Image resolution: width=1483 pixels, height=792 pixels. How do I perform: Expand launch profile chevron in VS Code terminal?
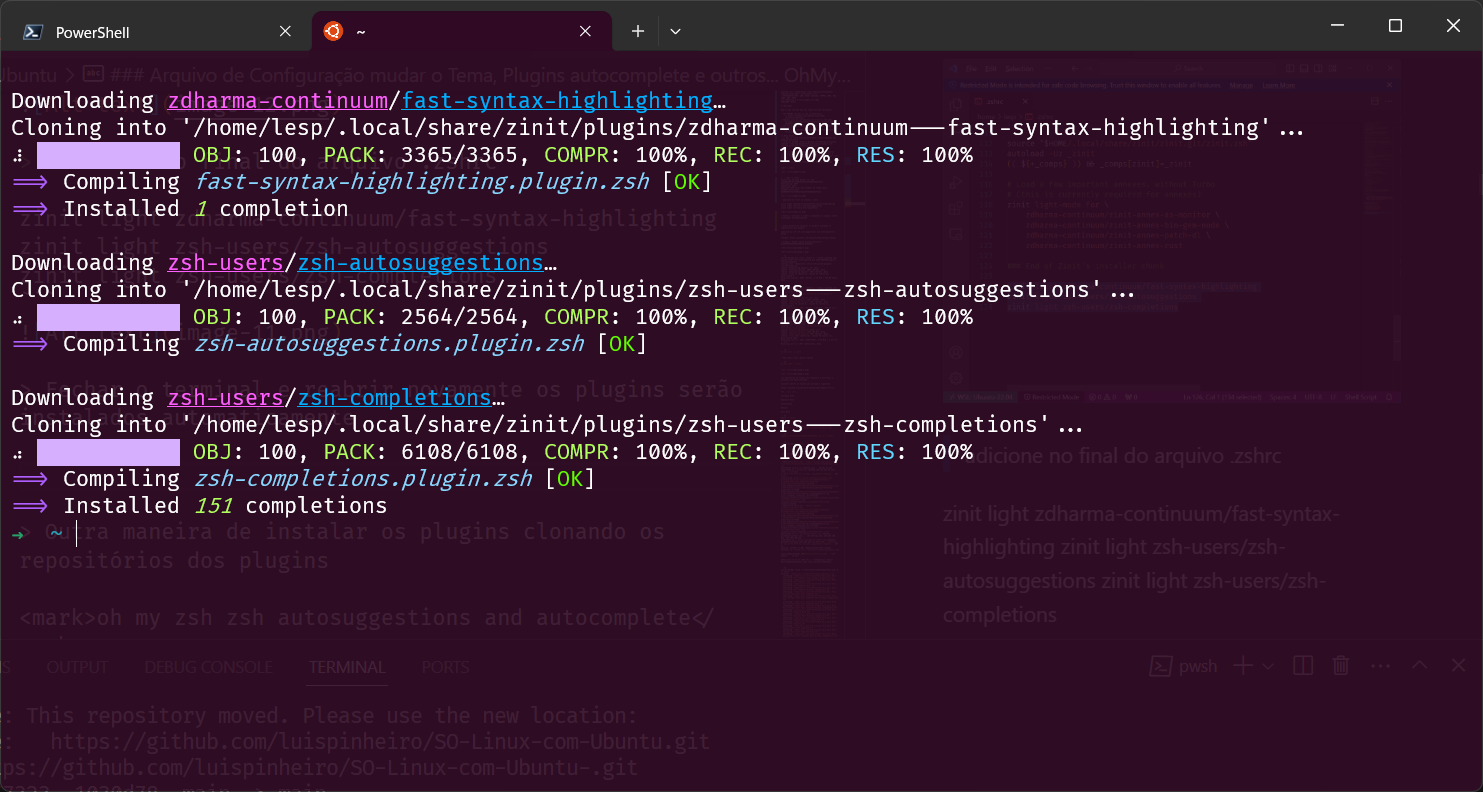pyautogui.click(x=1268, y=666)
